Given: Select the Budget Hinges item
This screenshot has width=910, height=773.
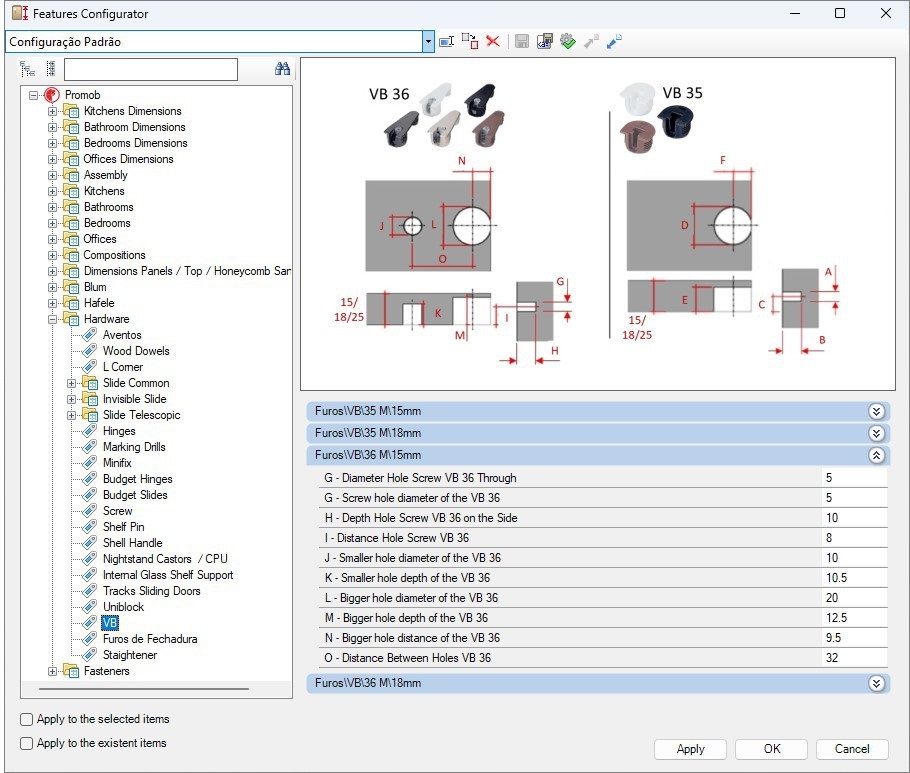Looking at the screenshot, I should pos(138,479).
